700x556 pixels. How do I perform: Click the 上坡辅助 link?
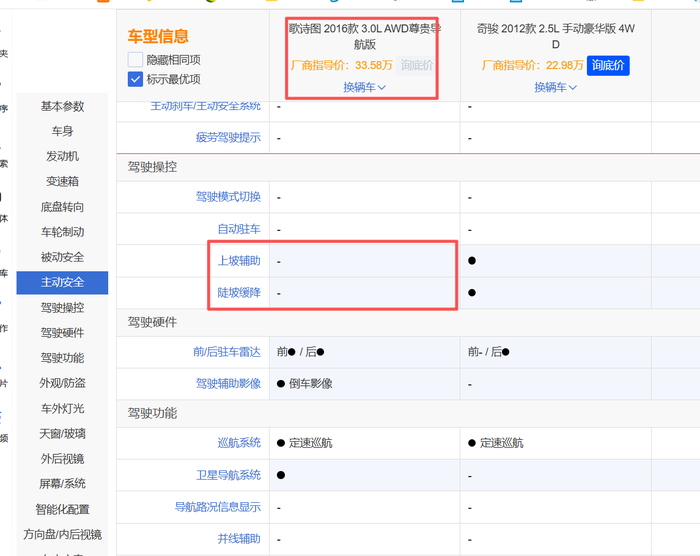(x=239, y=261)
